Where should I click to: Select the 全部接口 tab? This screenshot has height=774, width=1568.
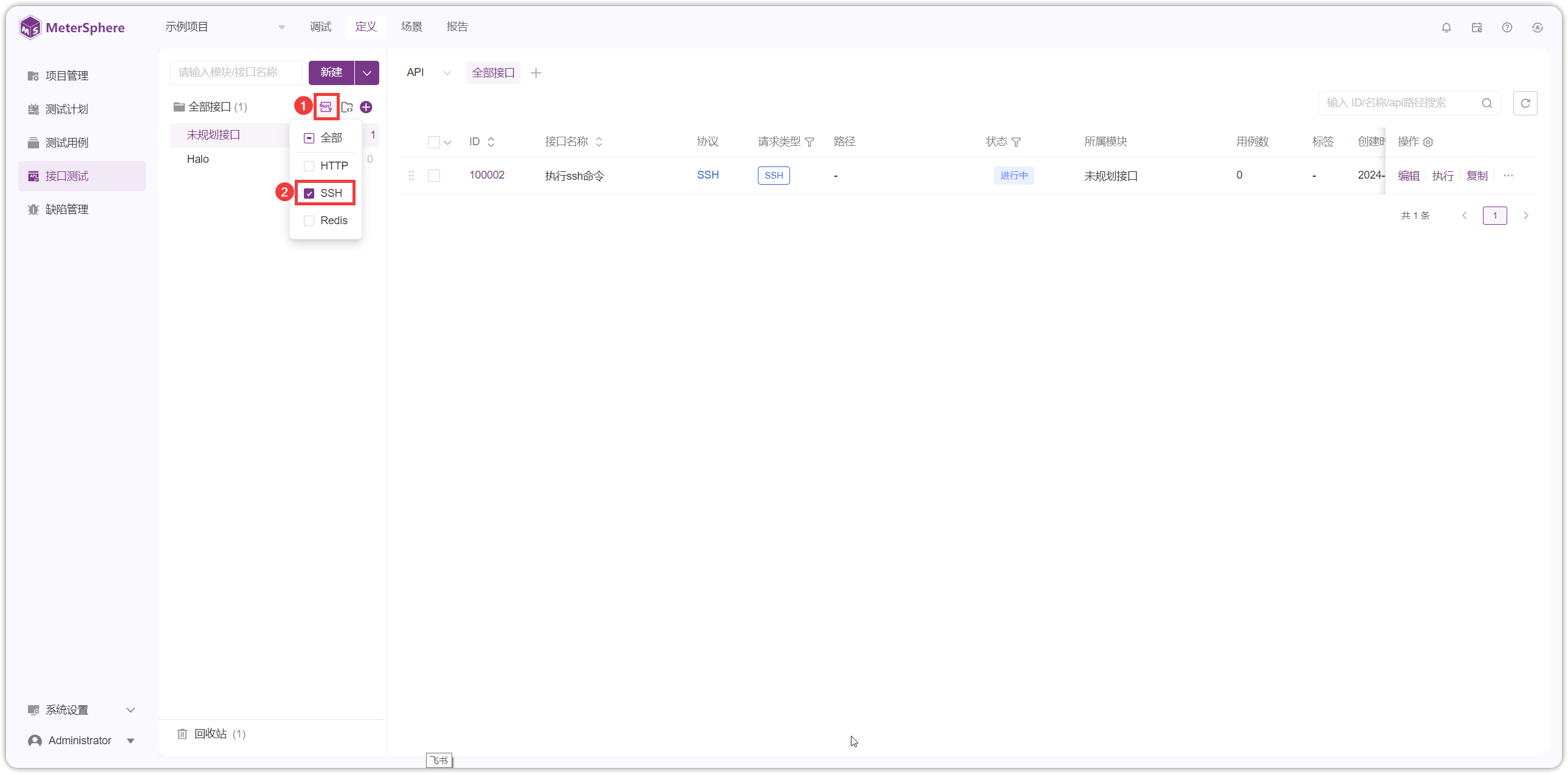click(493, 72)
